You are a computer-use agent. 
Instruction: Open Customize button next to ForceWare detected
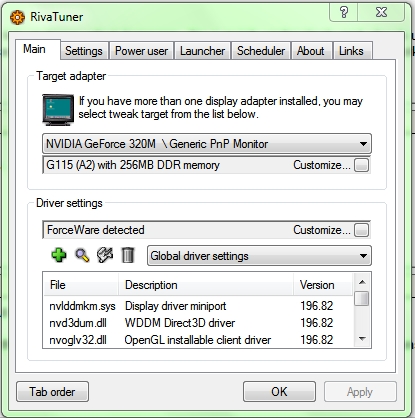point(361,230)
